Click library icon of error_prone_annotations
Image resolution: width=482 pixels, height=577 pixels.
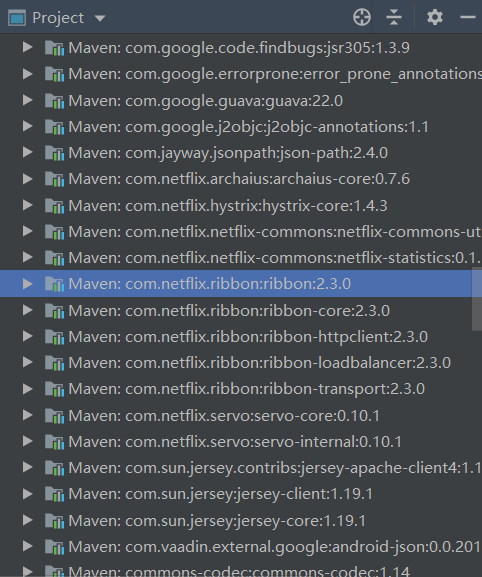tap(54, 74)
